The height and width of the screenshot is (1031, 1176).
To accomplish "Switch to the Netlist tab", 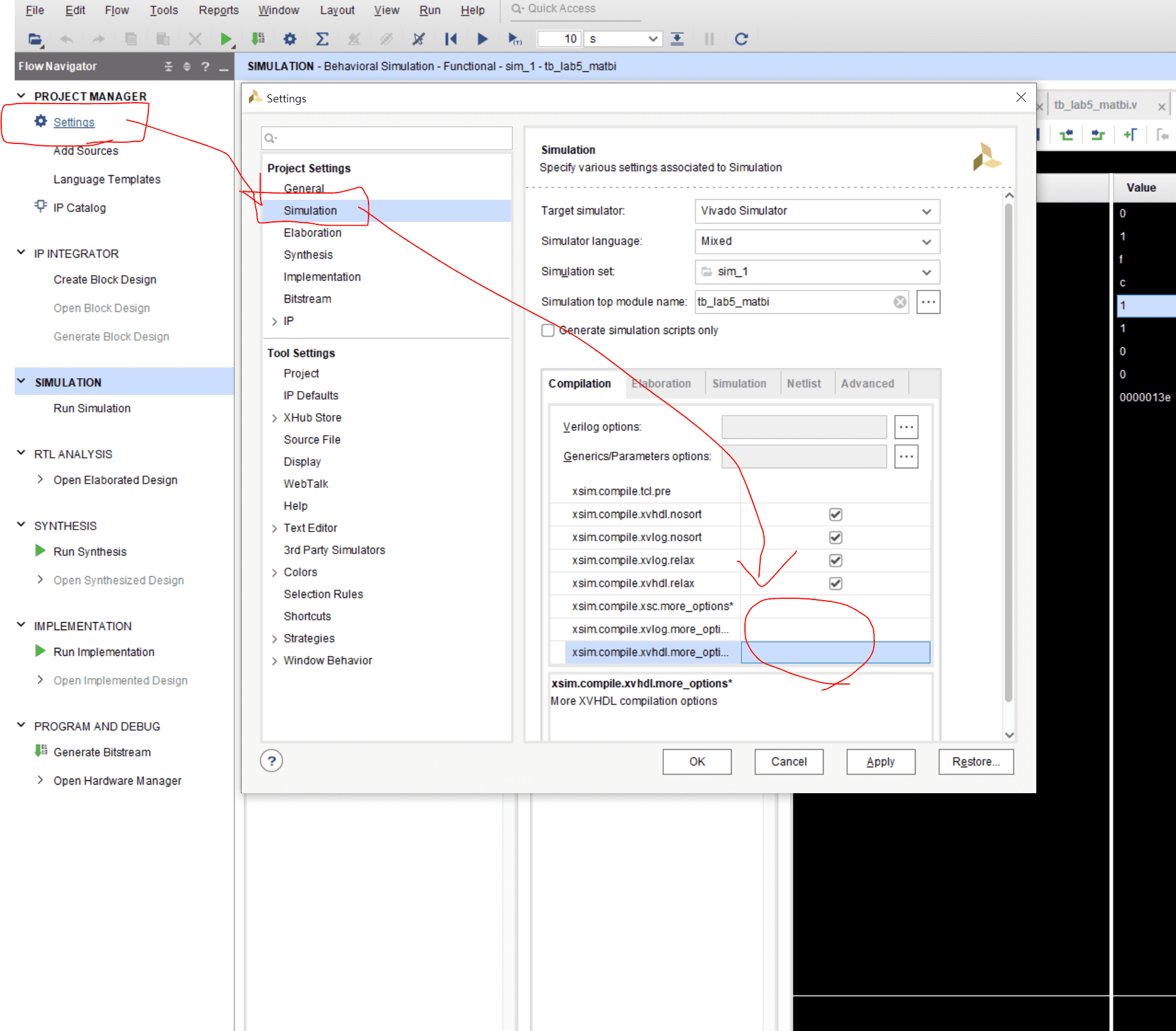I will point(803,384).
